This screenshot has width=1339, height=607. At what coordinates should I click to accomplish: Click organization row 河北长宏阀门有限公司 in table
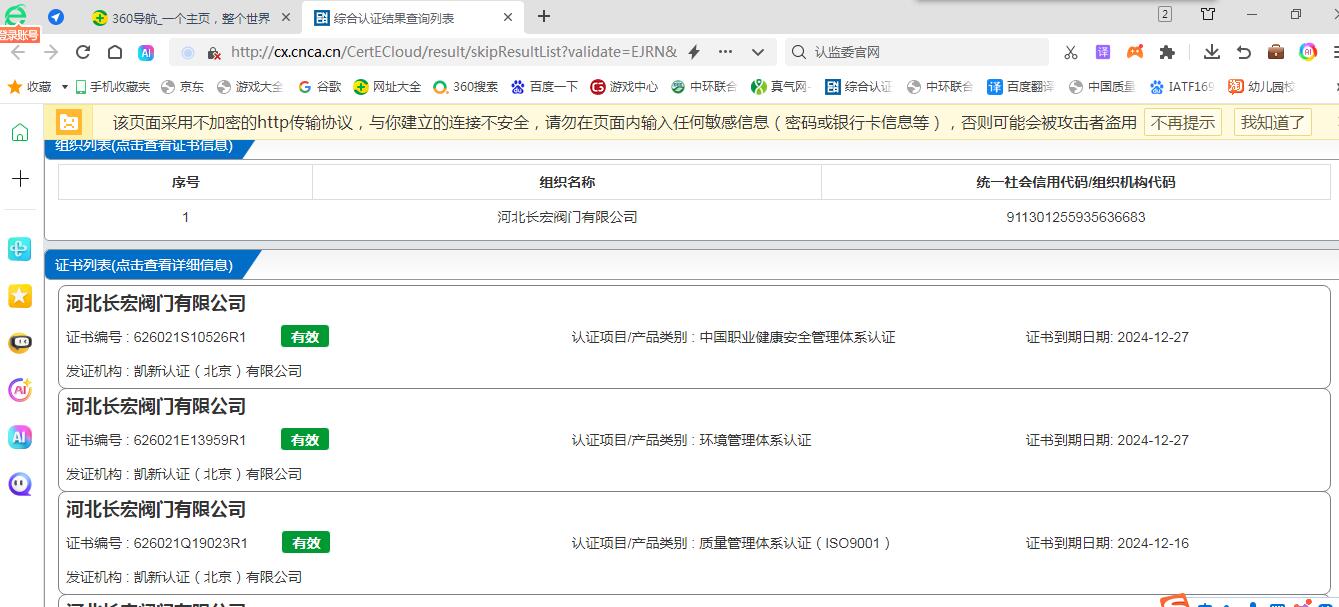click(567, 217)
